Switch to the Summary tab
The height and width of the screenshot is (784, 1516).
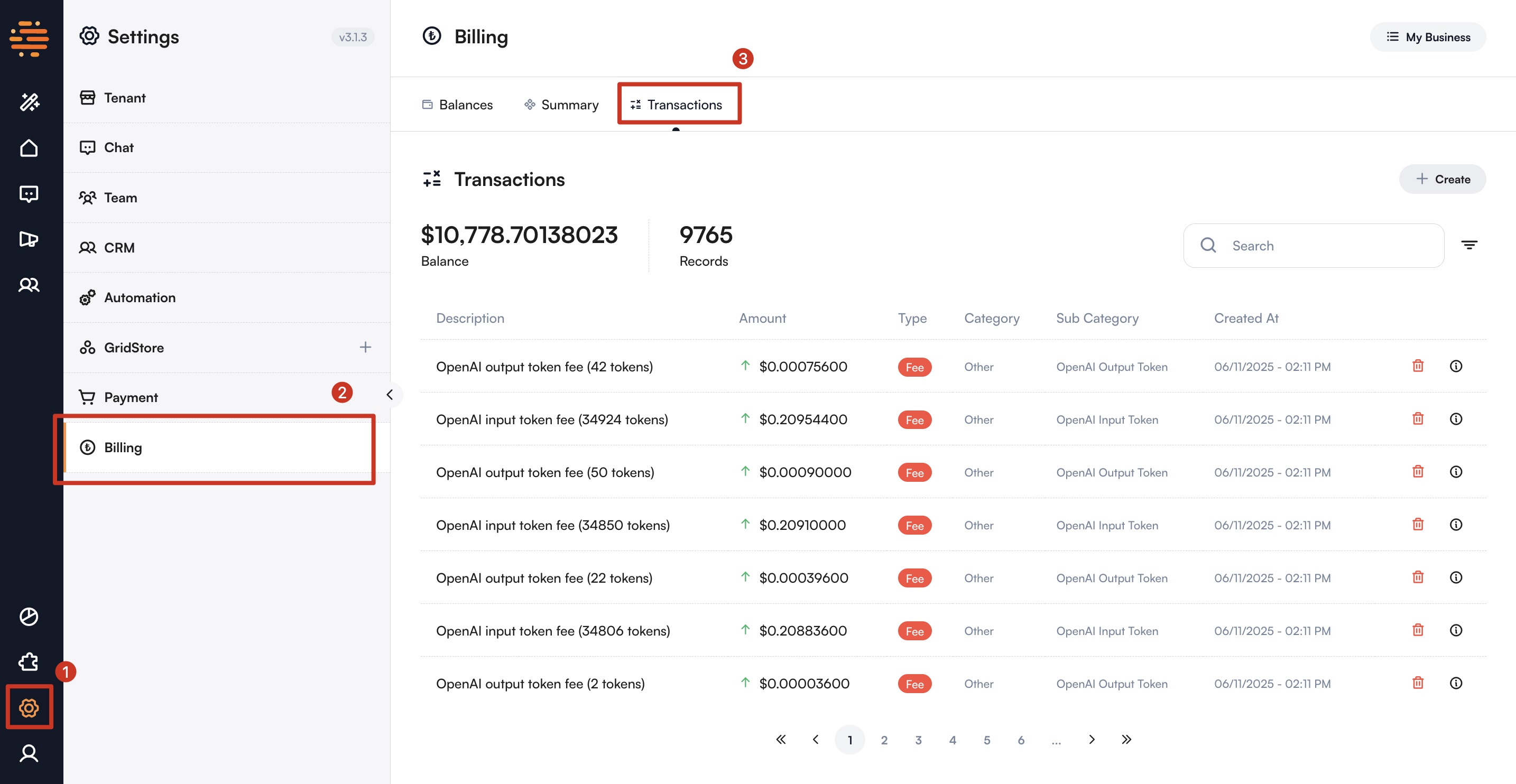561,105
